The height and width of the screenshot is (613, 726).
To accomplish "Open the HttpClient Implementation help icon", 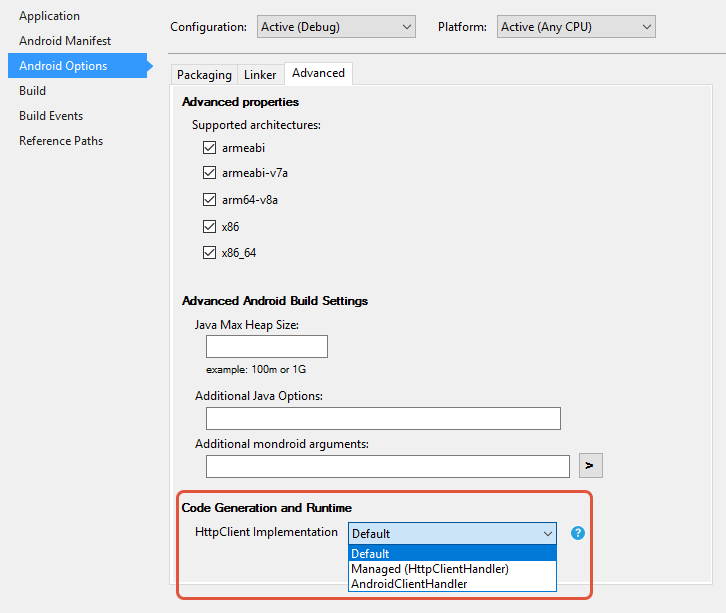I will coord(577,533).
